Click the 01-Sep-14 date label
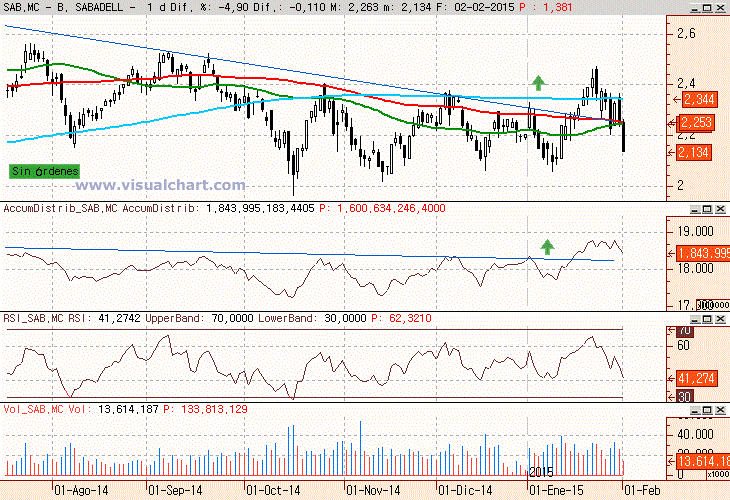The image size is (730, 500). [175, 490]
